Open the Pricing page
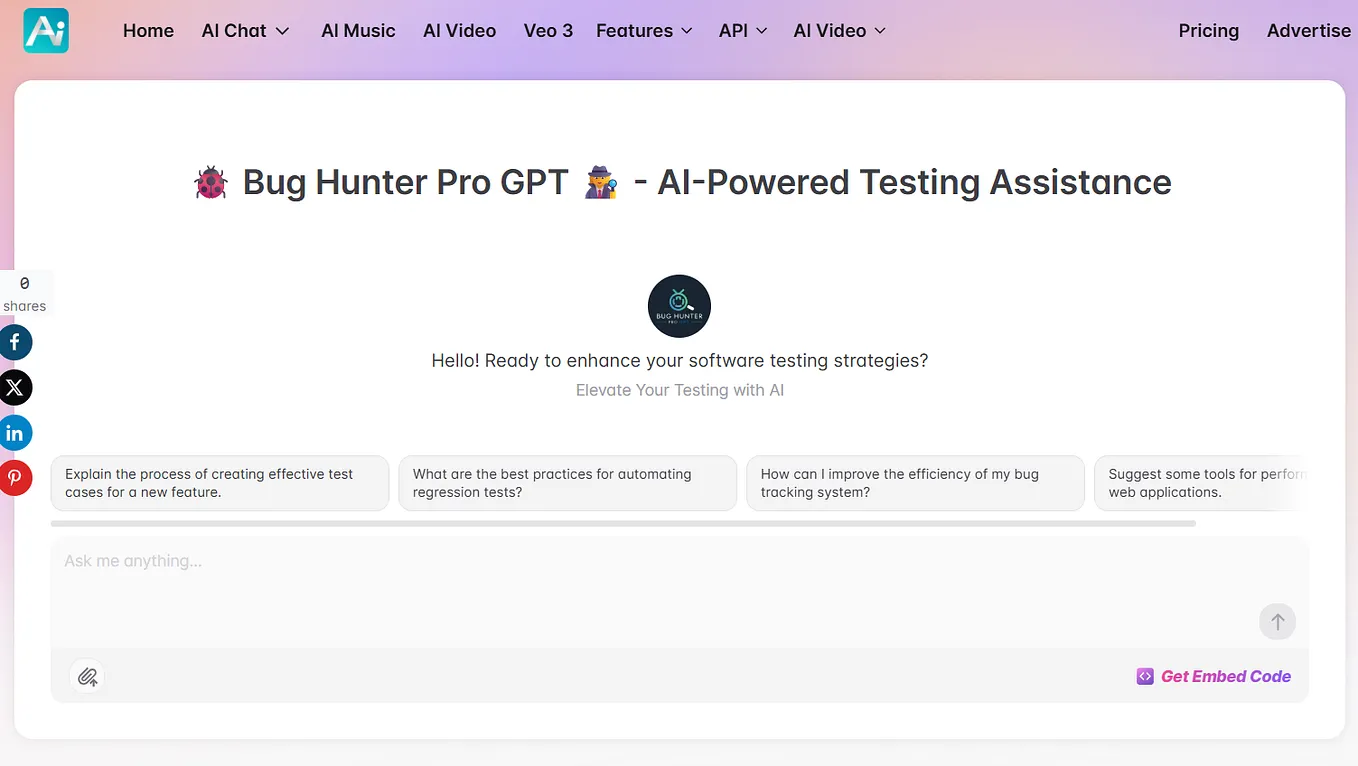 (x=1208, y=31)
